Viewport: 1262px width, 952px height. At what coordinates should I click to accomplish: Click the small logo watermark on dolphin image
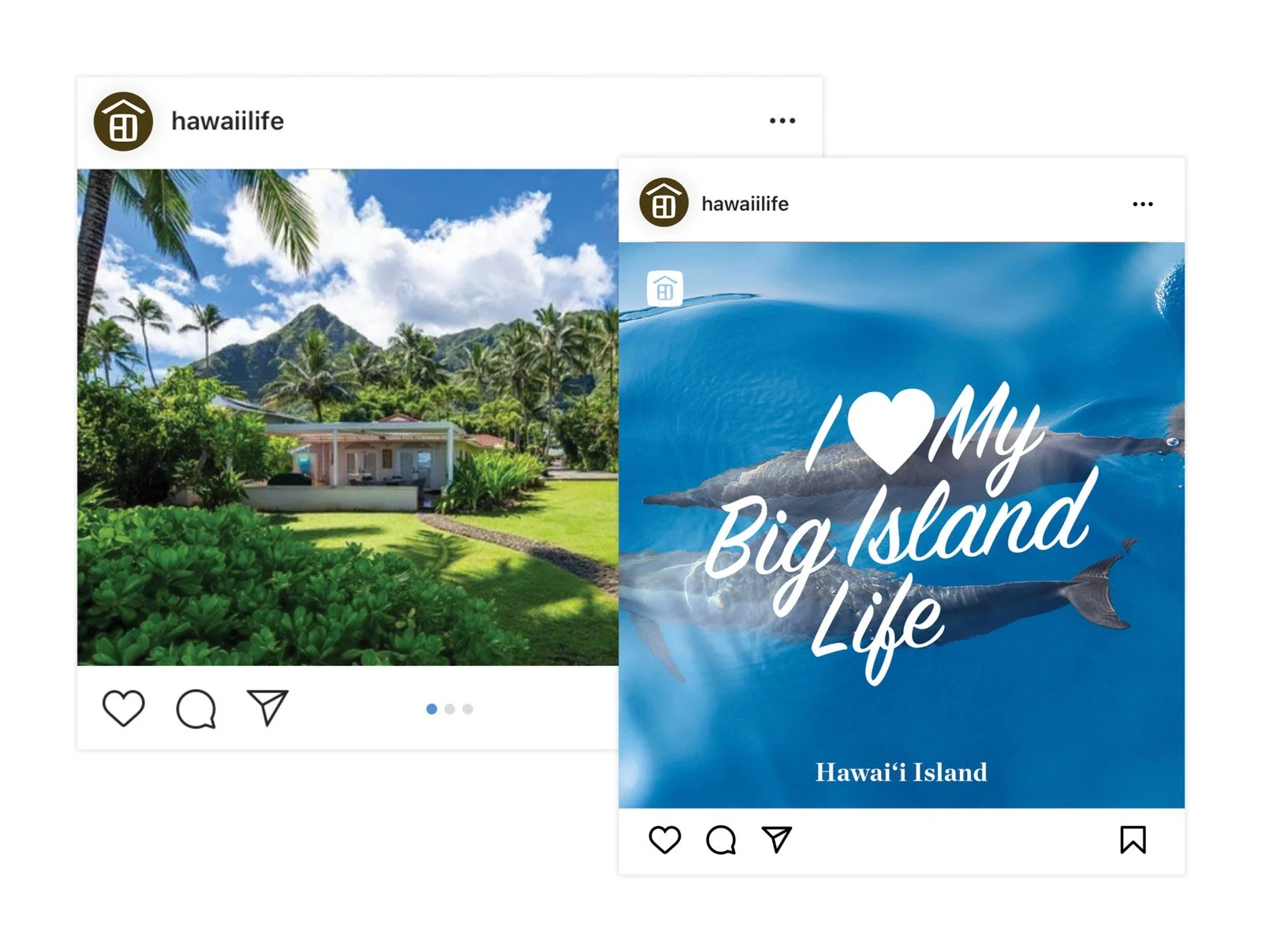665,289
